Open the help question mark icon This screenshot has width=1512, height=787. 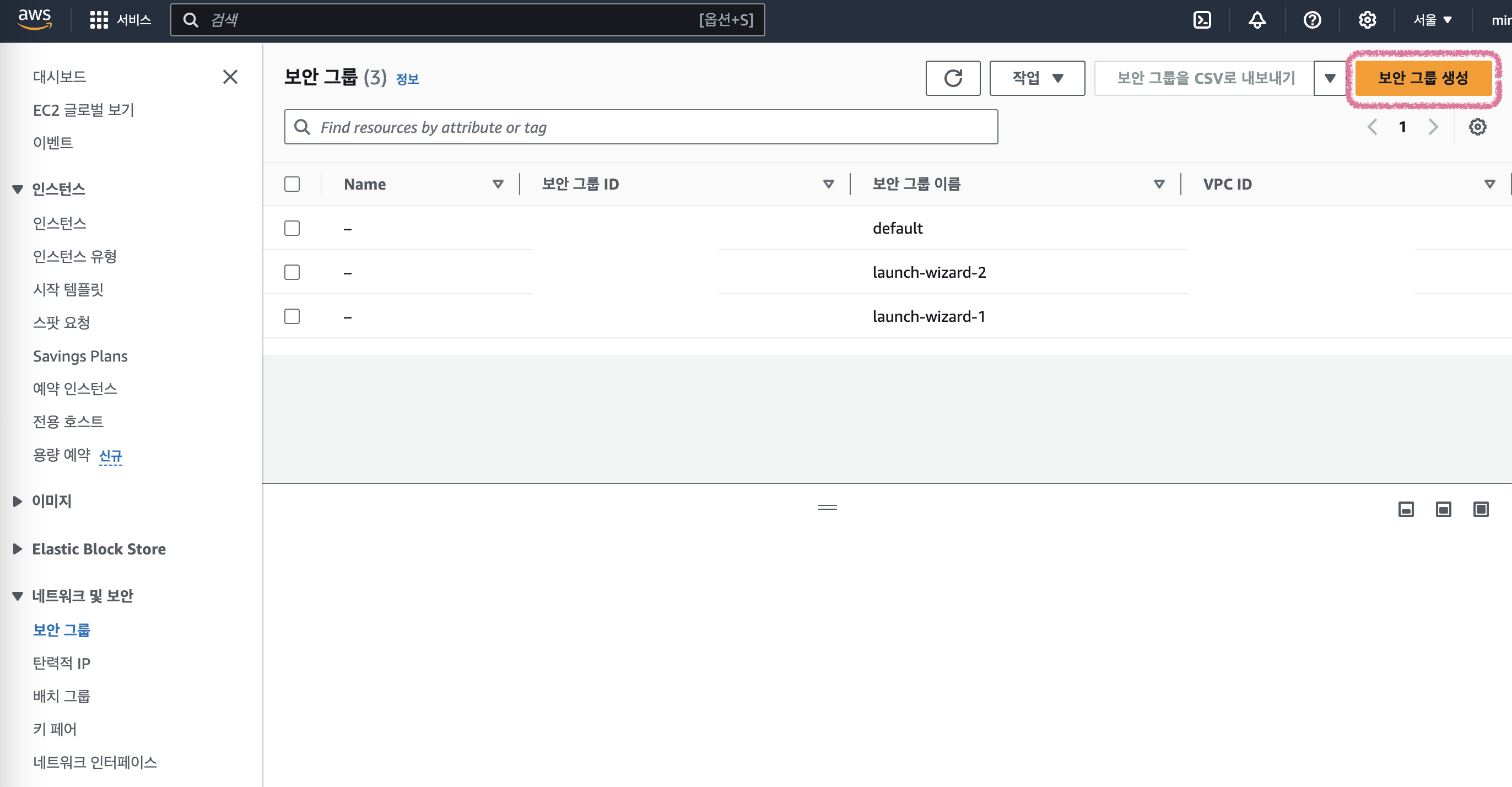[x=1312, y=20]
